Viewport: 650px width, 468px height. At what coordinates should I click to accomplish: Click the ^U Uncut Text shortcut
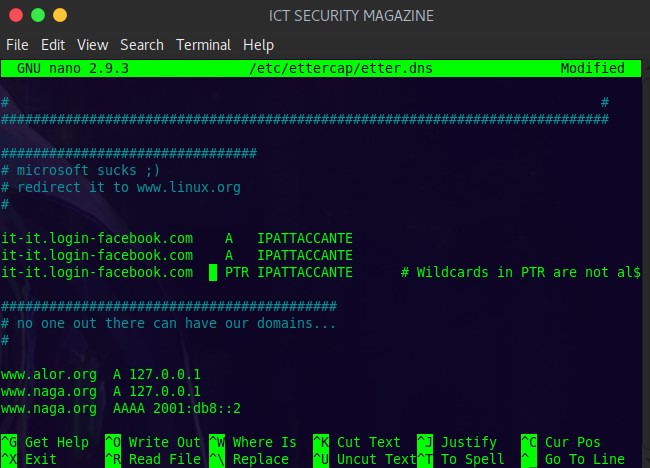[365, 459]
